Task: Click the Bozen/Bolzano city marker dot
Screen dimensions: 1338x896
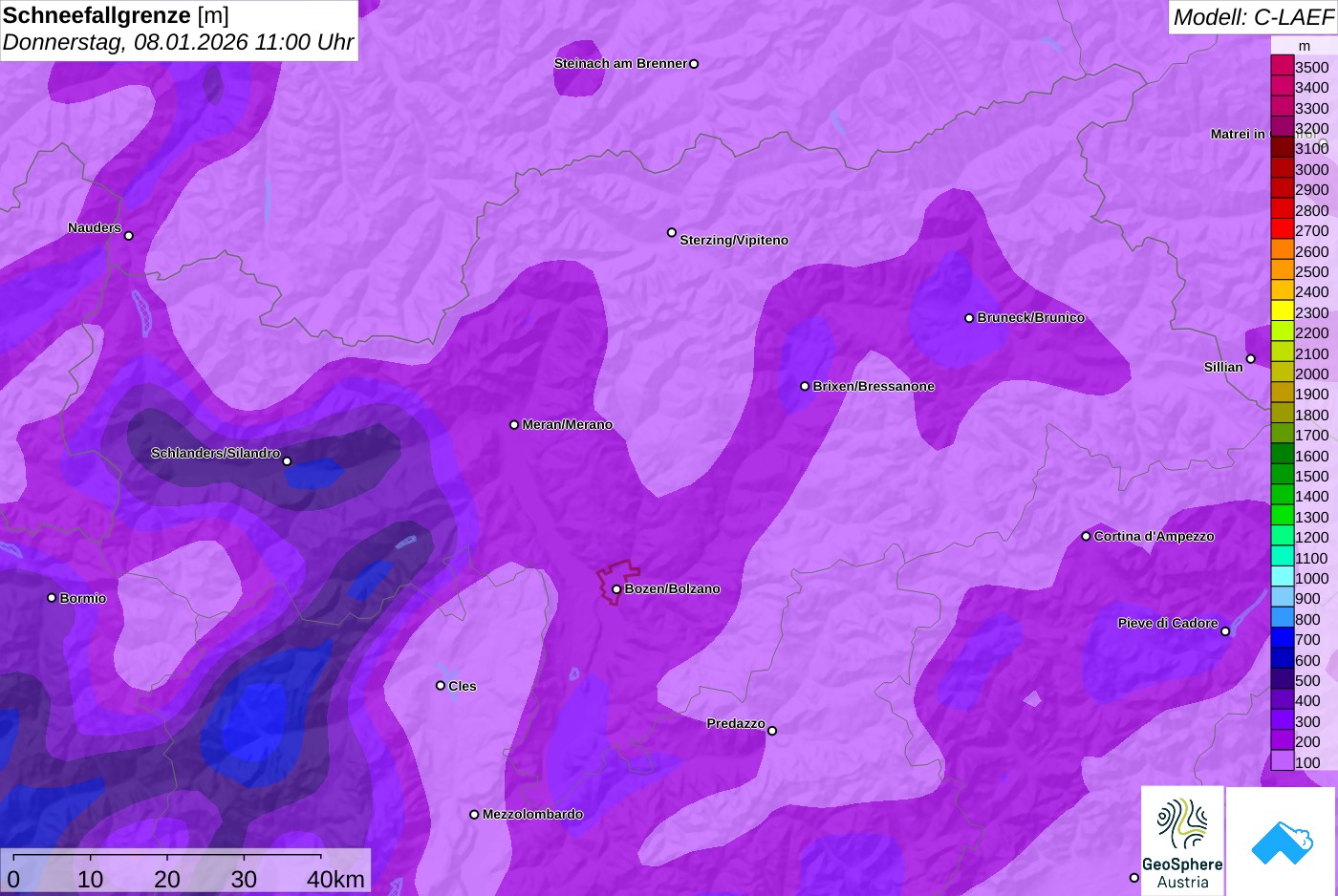Action: point(616,589)
